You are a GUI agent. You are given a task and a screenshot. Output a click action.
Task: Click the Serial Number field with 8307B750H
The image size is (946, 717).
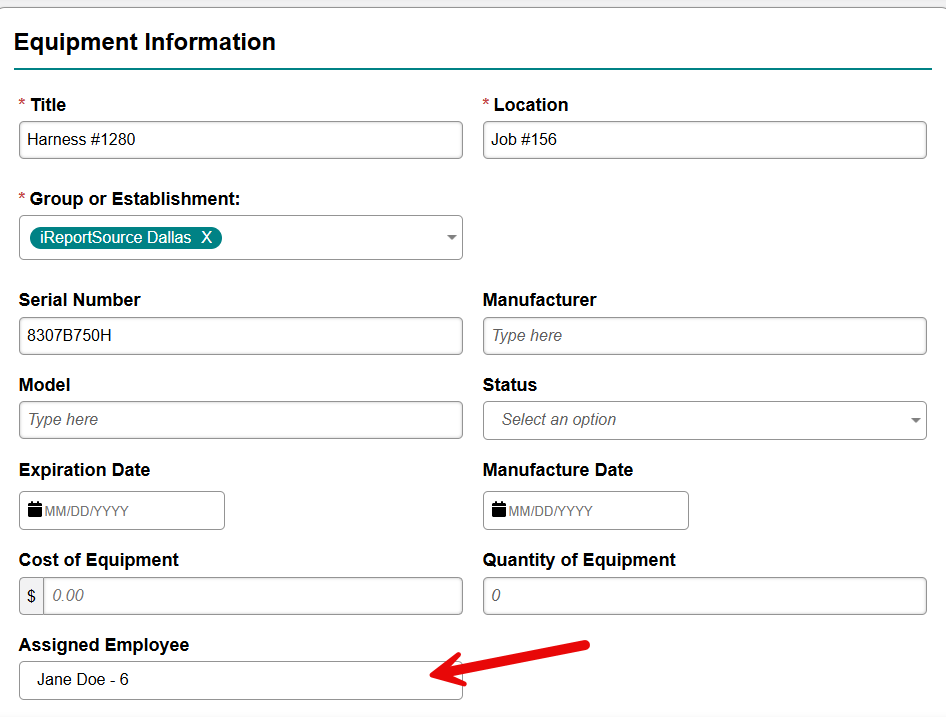coord(241,336)
